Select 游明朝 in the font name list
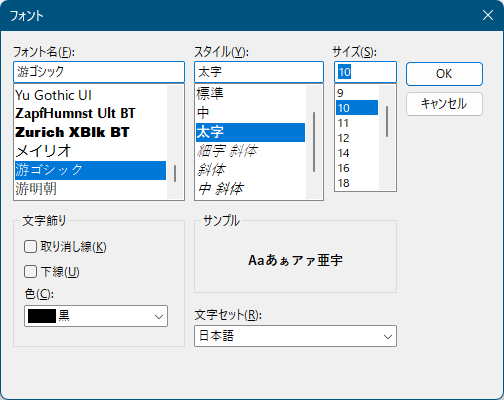504x400 pixels. 90,189
